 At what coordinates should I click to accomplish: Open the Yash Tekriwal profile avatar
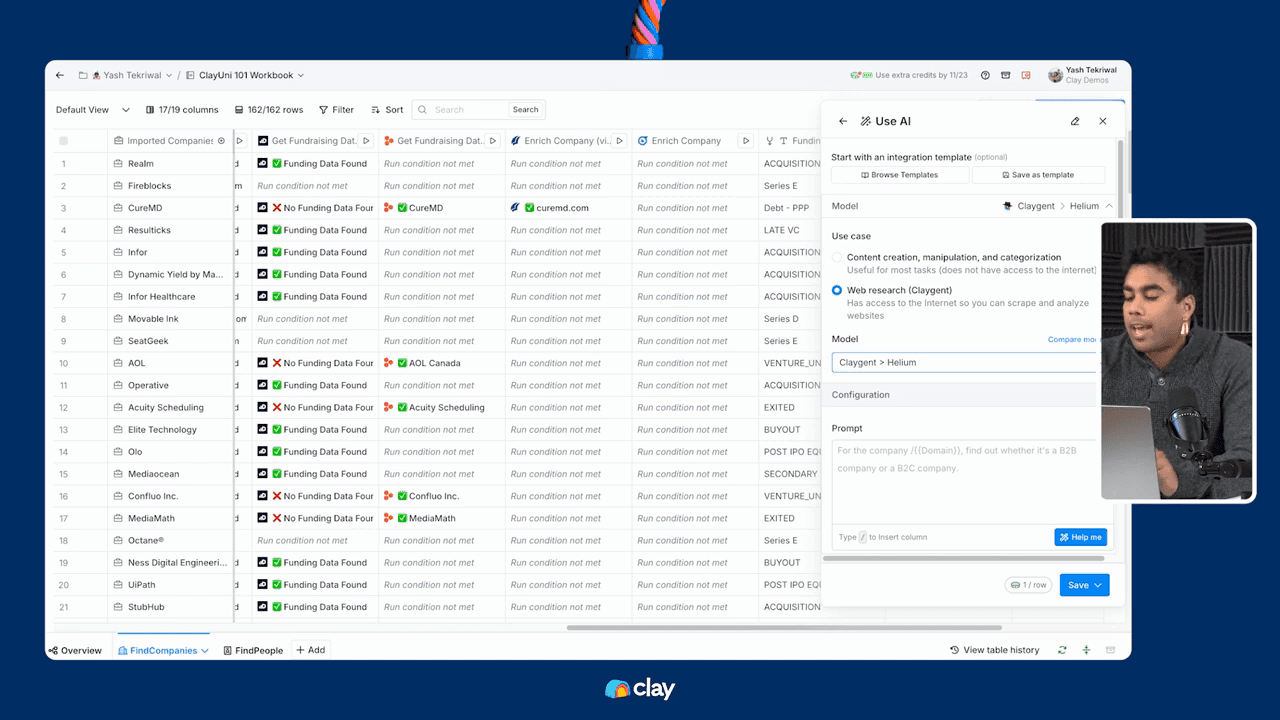click(1055, 75)
